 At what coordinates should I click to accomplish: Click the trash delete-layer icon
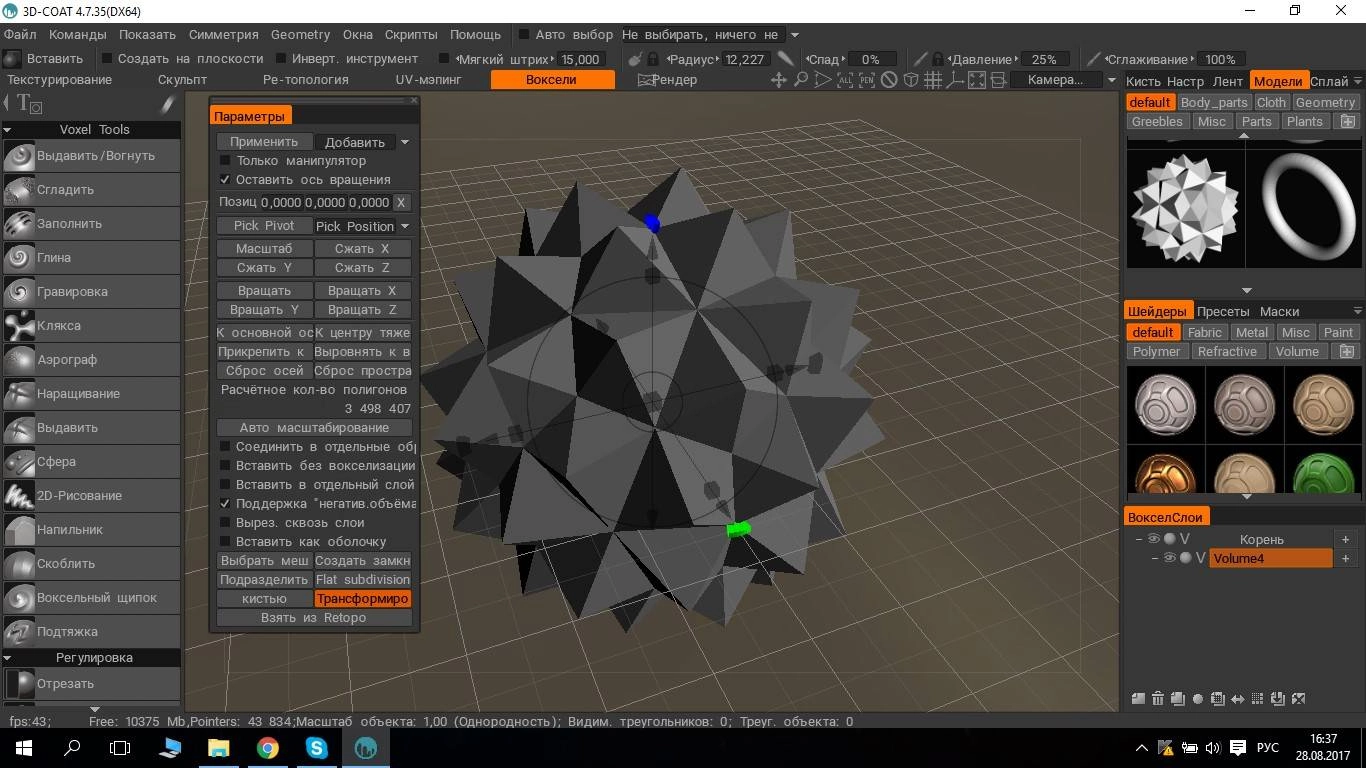tap(1158, 699)
